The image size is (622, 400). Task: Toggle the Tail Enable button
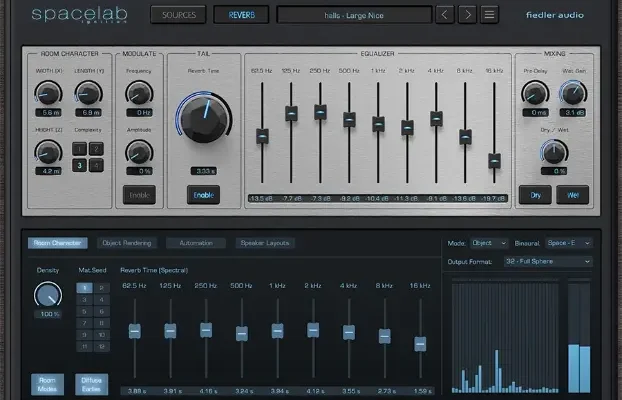pos(203,195)
